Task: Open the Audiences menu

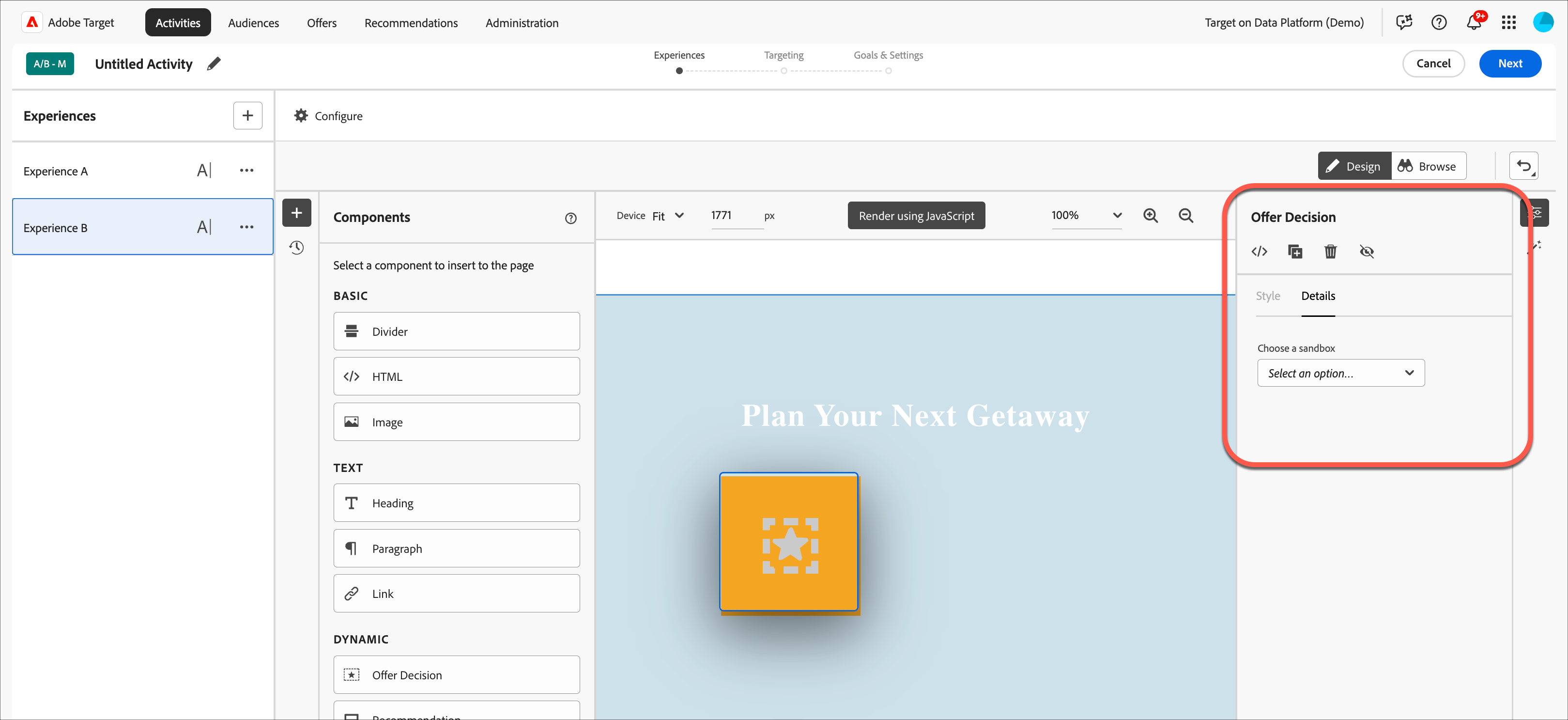Action: coord(253,23)
